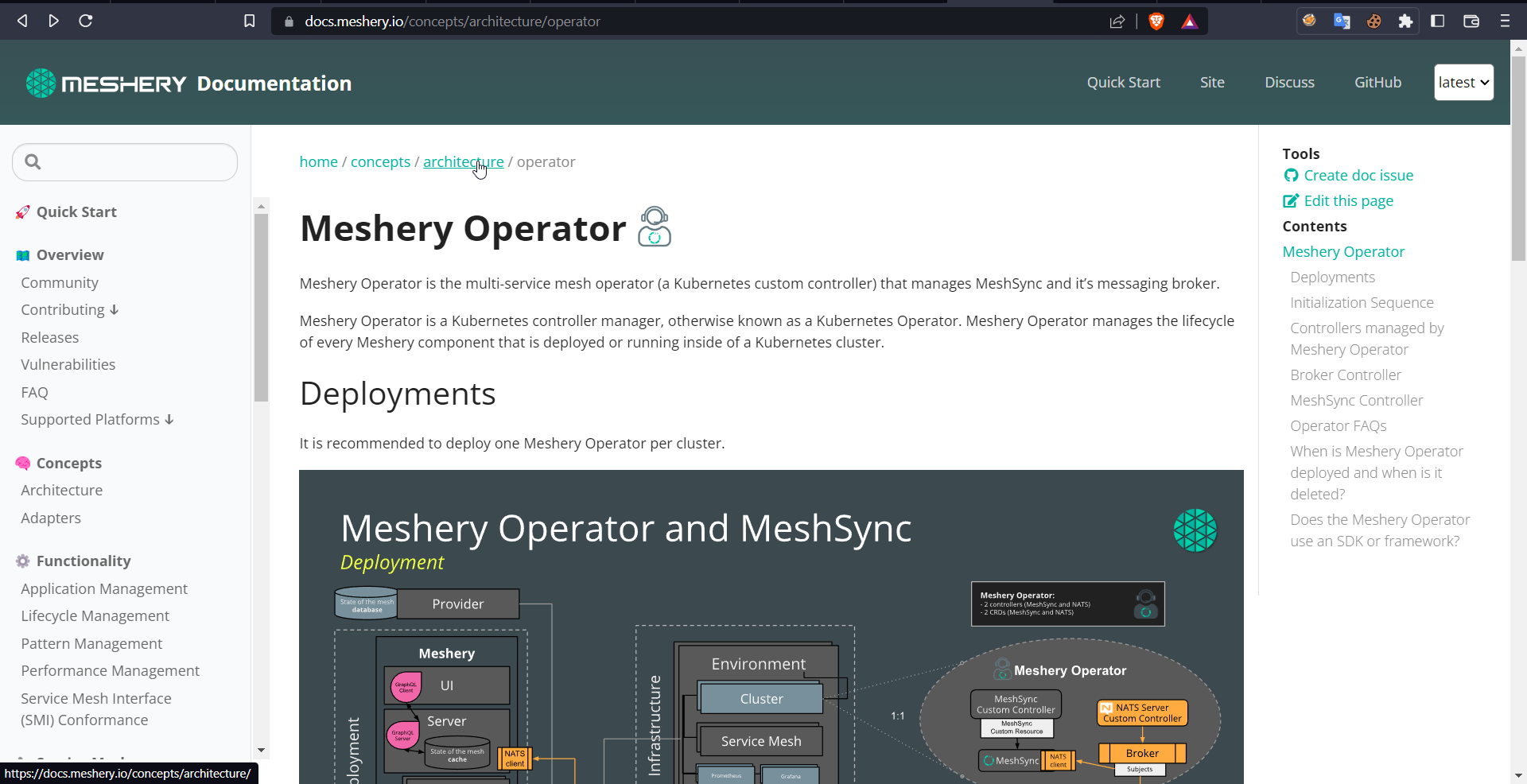Click the Concepts brain icon in sidebar
Viewport: 1527px width, 784px height.
pyautogui.click(x=22, y=462)
